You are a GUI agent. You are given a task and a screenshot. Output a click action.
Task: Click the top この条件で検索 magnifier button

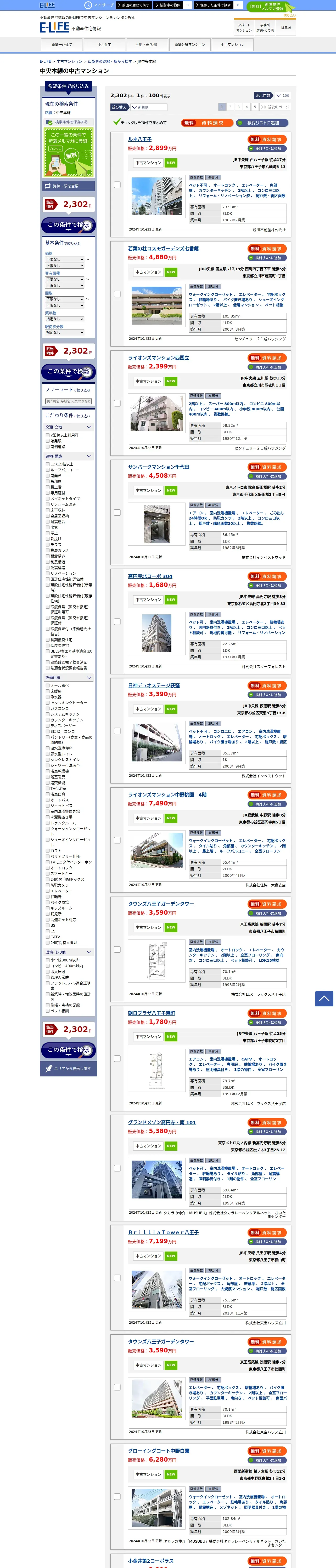pos(68,225)
